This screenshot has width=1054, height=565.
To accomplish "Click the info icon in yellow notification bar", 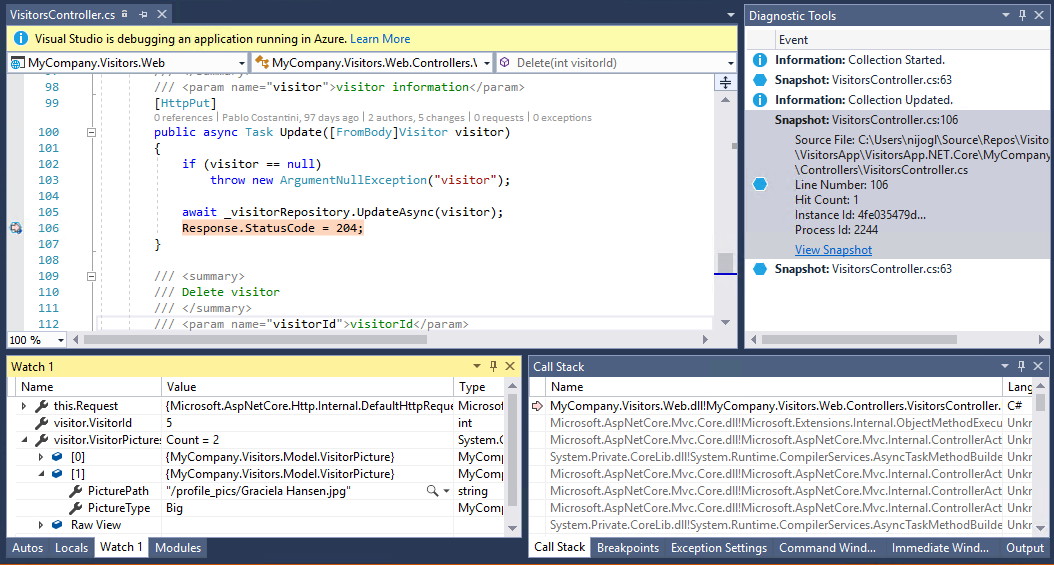I will [x=21, y=39].
